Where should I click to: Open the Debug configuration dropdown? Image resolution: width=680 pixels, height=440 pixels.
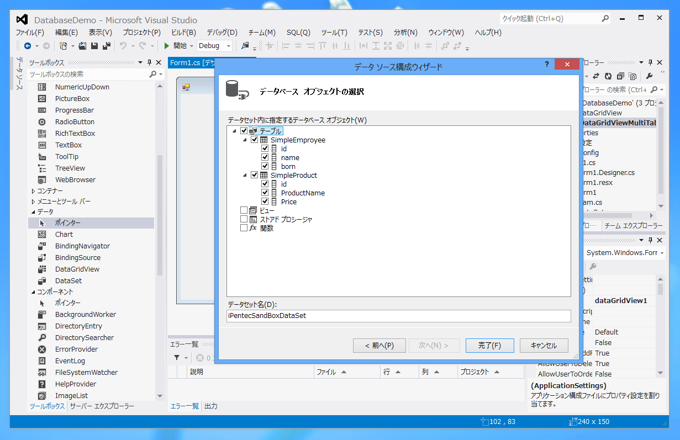click(229, 46)
